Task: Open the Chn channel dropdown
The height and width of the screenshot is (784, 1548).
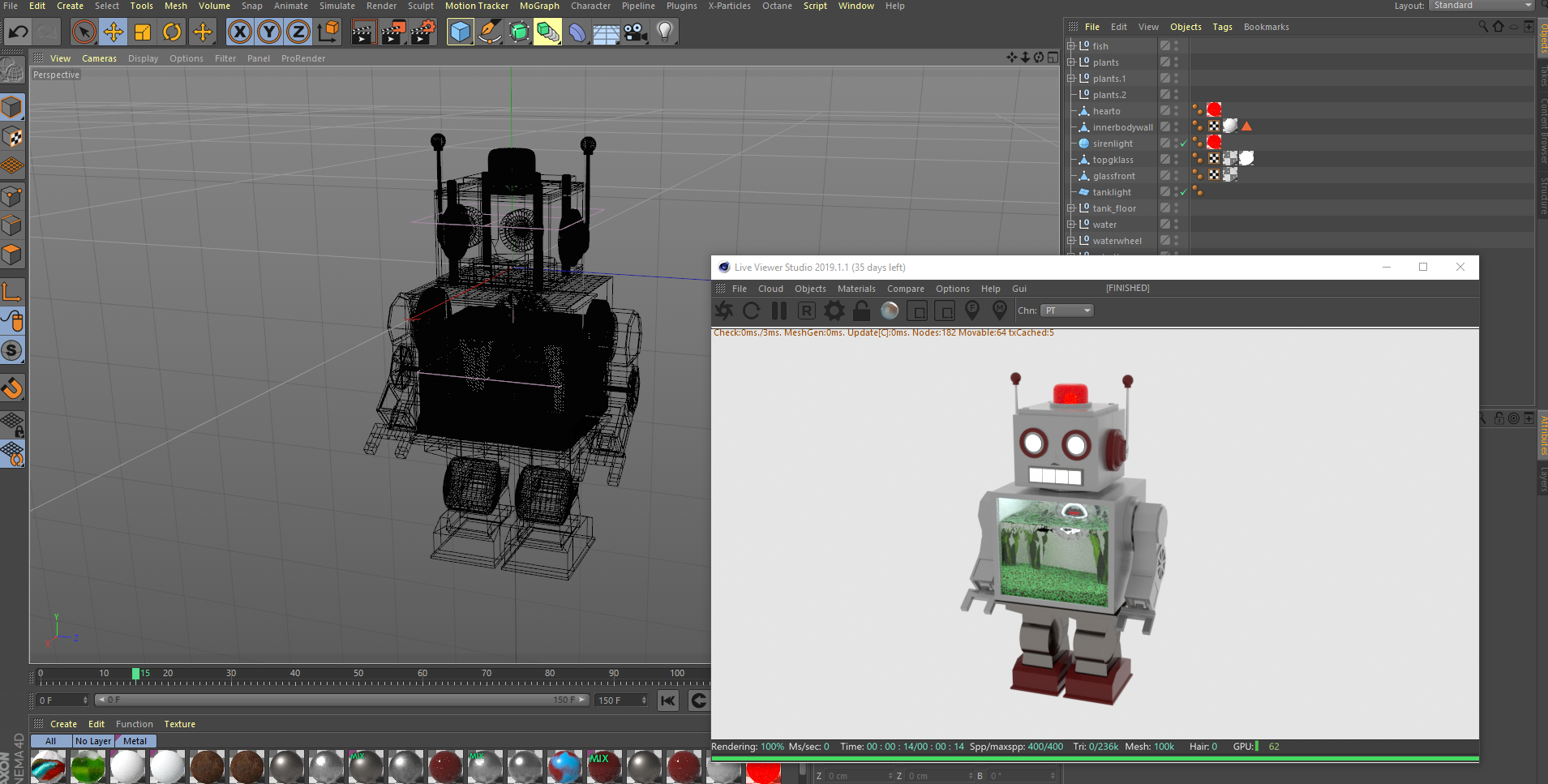Action: (1067, 311)
